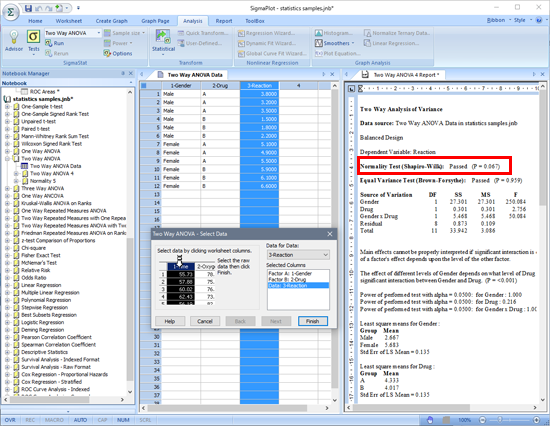550x426 pixels.
Task: Open Sample size menu
Action: 125,33
